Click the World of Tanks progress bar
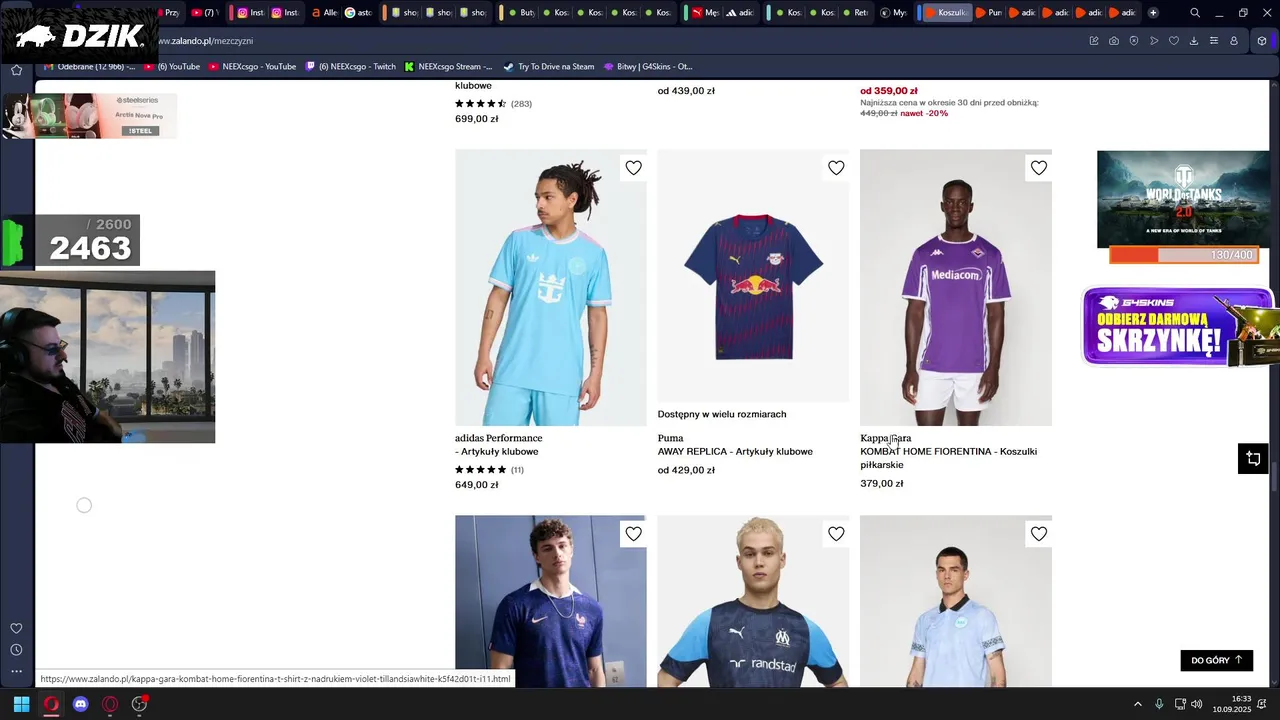 1183,255
